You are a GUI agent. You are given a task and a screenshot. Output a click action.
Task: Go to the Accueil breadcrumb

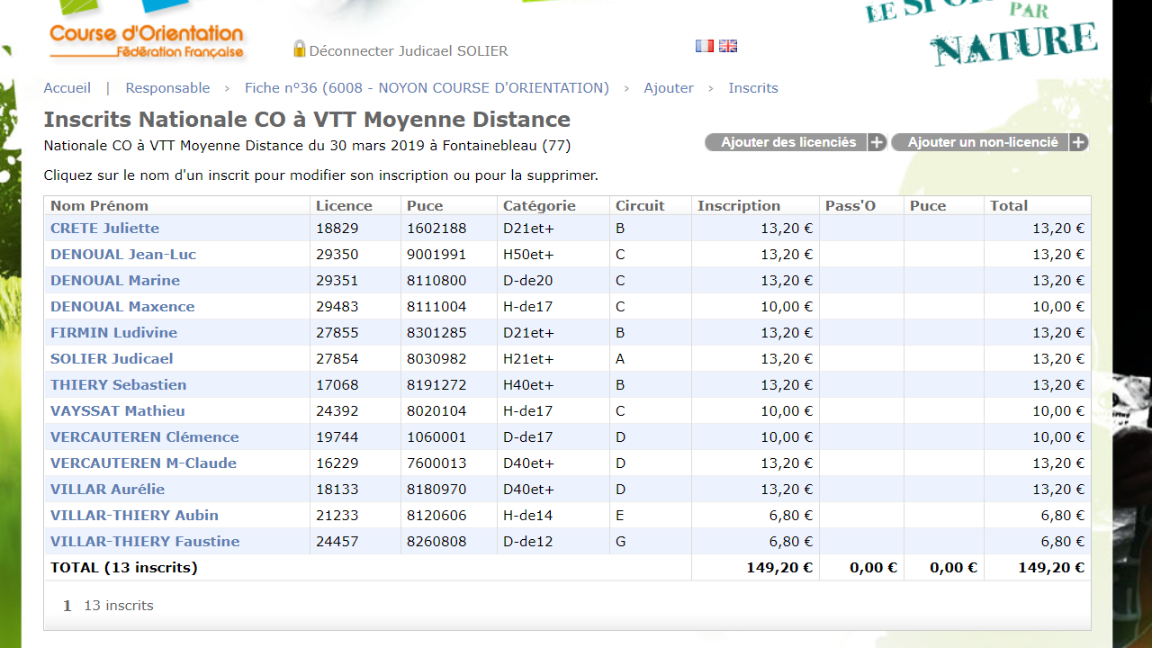tap(67, 88)
